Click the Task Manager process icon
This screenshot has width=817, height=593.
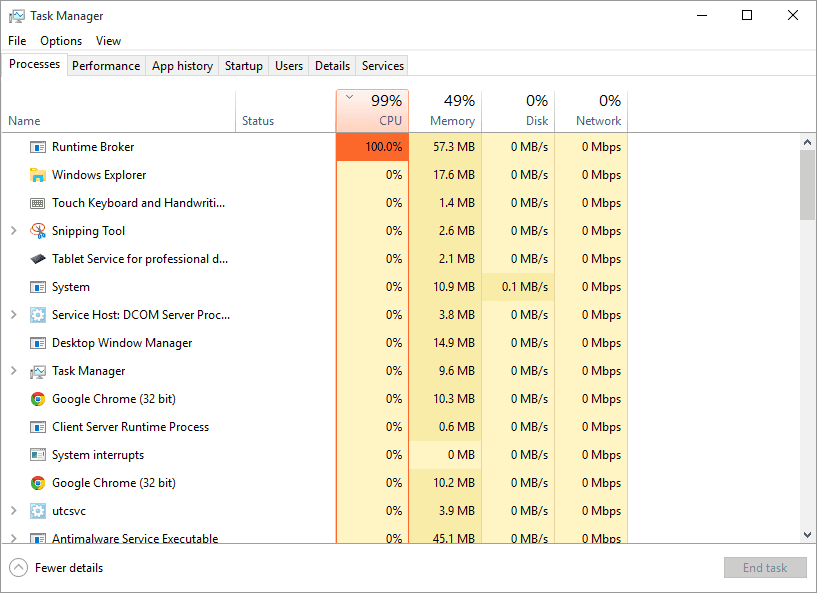[38, 370]
